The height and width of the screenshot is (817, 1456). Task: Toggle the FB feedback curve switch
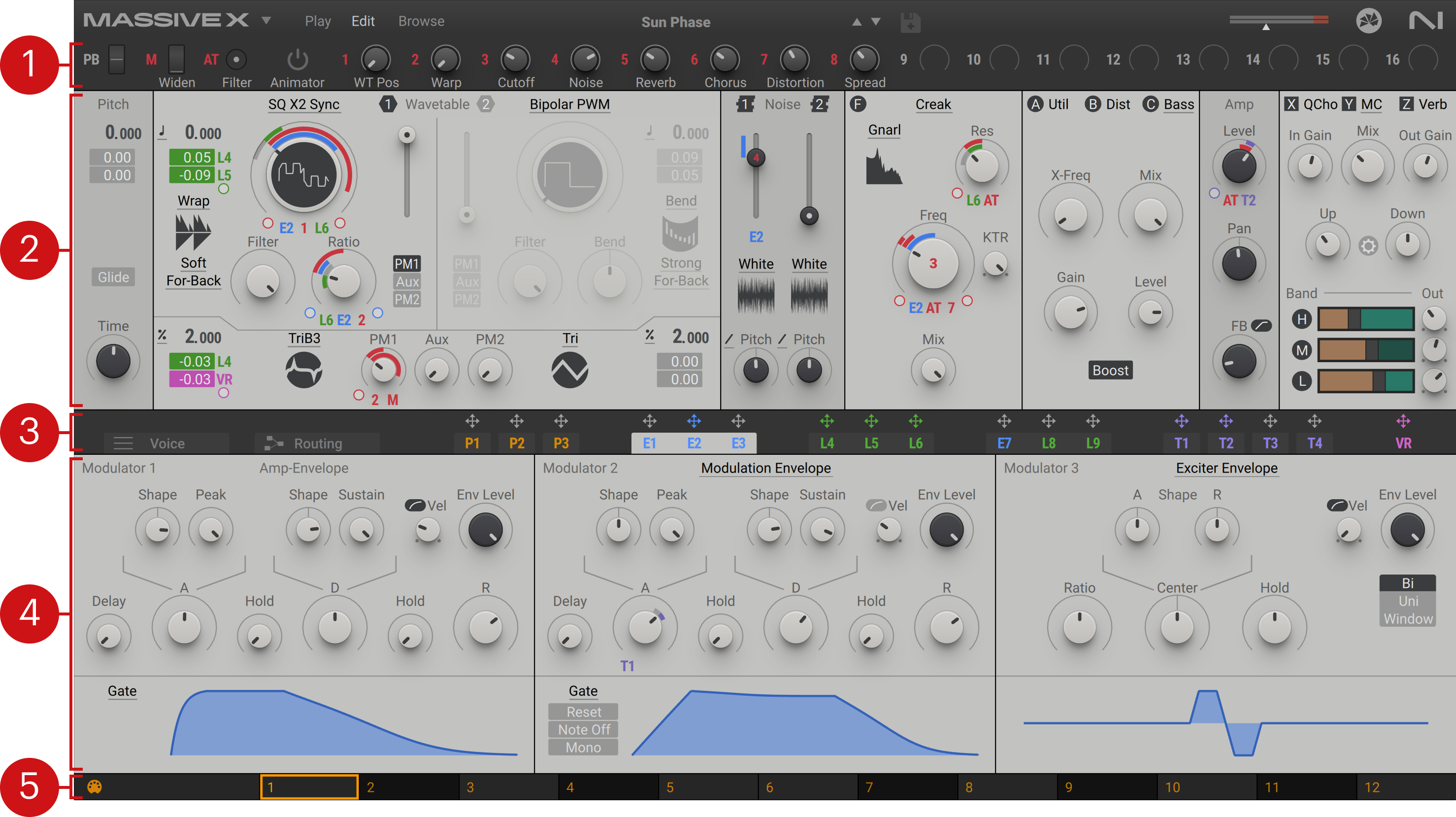click(1261, 326)
